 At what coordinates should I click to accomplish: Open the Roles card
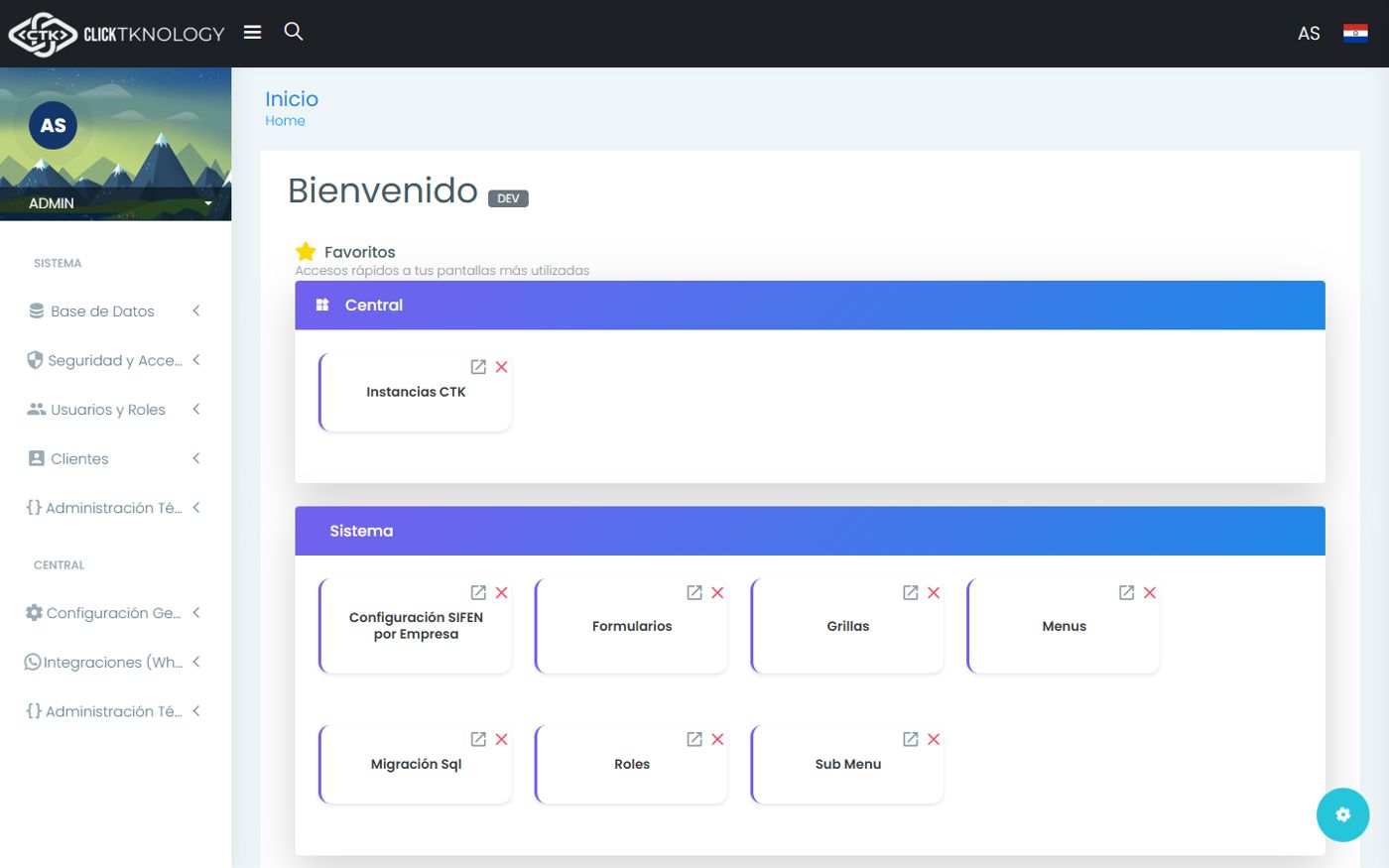[632, 764]
